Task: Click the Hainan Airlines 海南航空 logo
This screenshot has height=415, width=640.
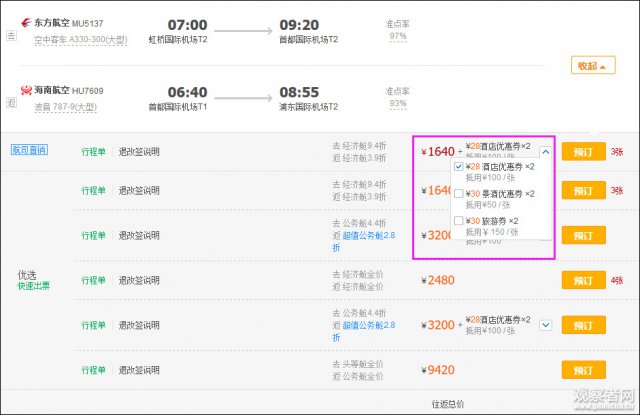Action: (26, 90)
